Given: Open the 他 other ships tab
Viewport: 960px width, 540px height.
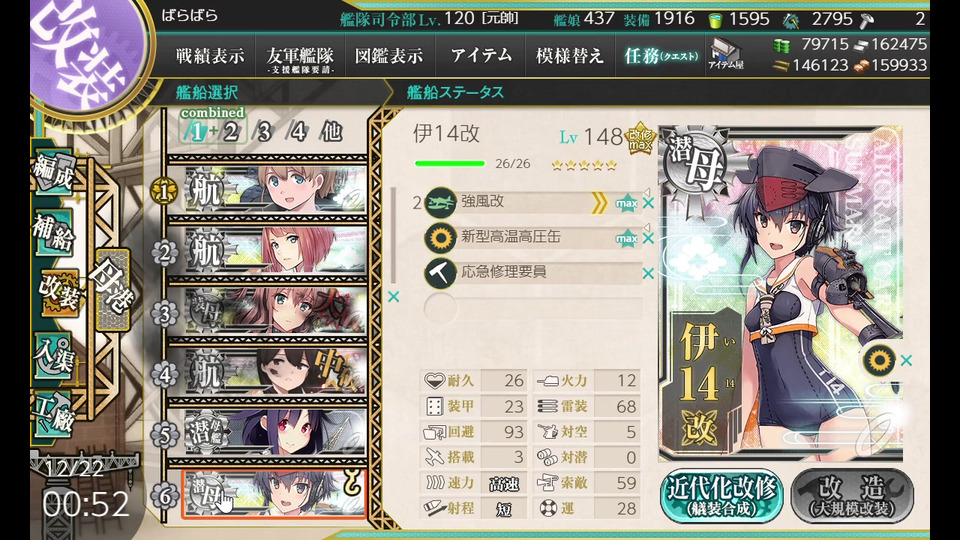Looking at the screenshot, I should 331,132.
